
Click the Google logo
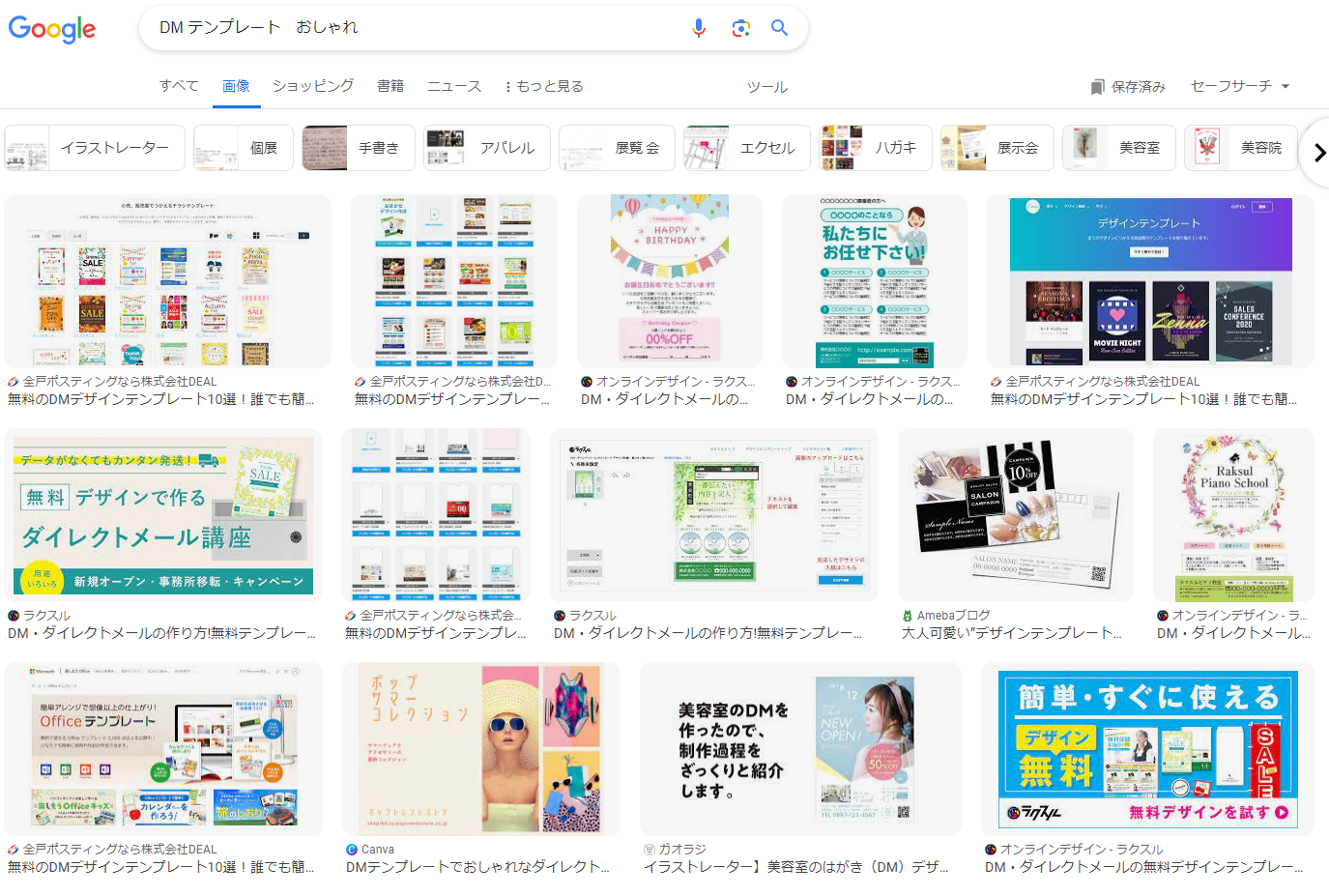[x=52, y=29]
